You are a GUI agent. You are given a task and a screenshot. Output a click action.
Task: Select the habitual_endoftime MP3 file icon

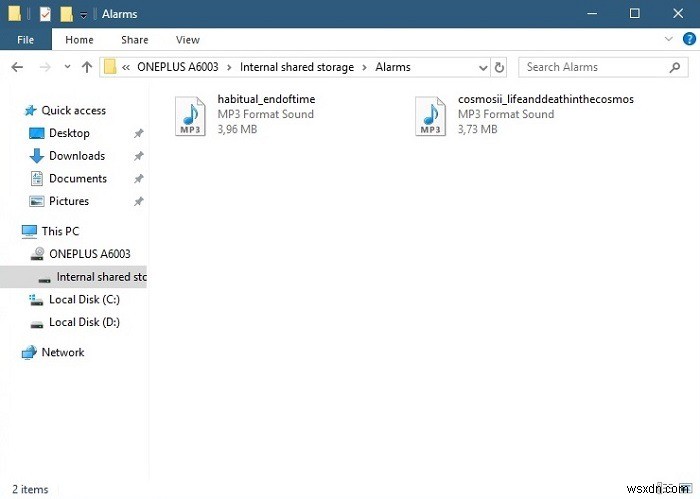pyautogui.click(x=190, y=115)
